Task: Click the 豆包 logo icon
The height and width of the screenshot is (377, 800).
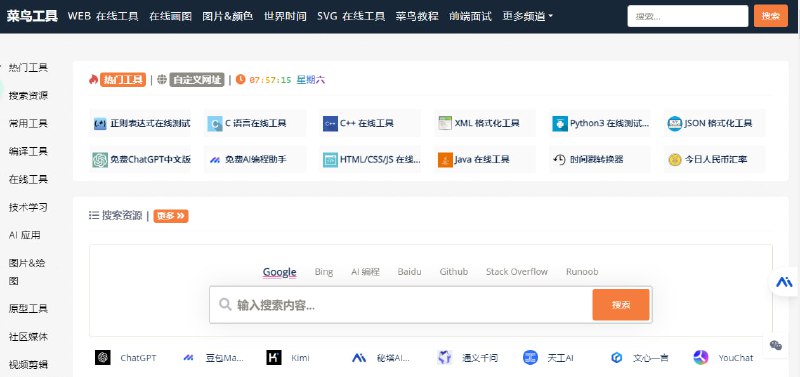Action: point(188,358)
